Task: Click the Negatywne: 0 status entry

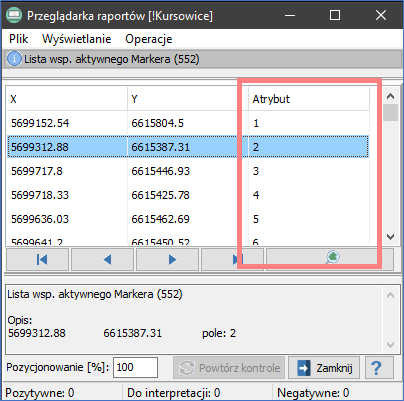Action: pyautogui.click(x=313, y=393)
